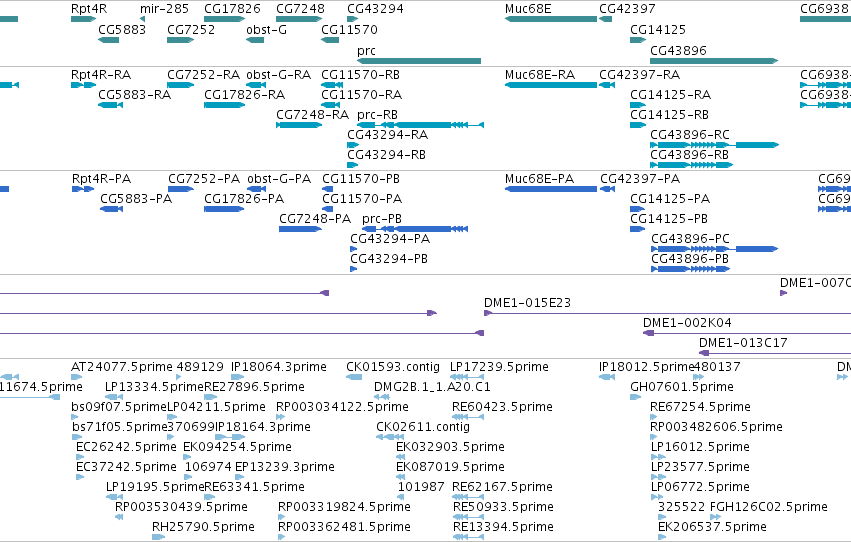Screen dimensions: 851x542
Task: Select the CG11570-RA transcript label
Action: pyautogui.click(x=362, y=95)
